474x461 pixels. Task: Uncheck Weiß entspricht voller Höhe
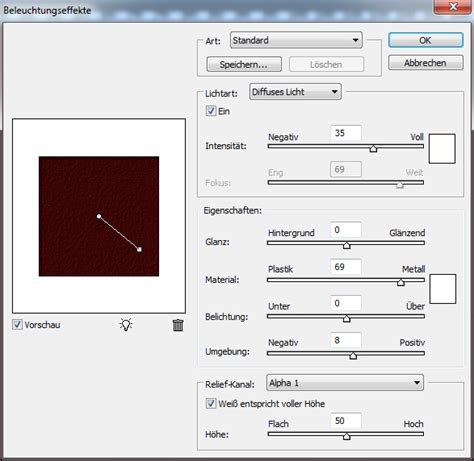pyautogui.click(x=211, y=403)
